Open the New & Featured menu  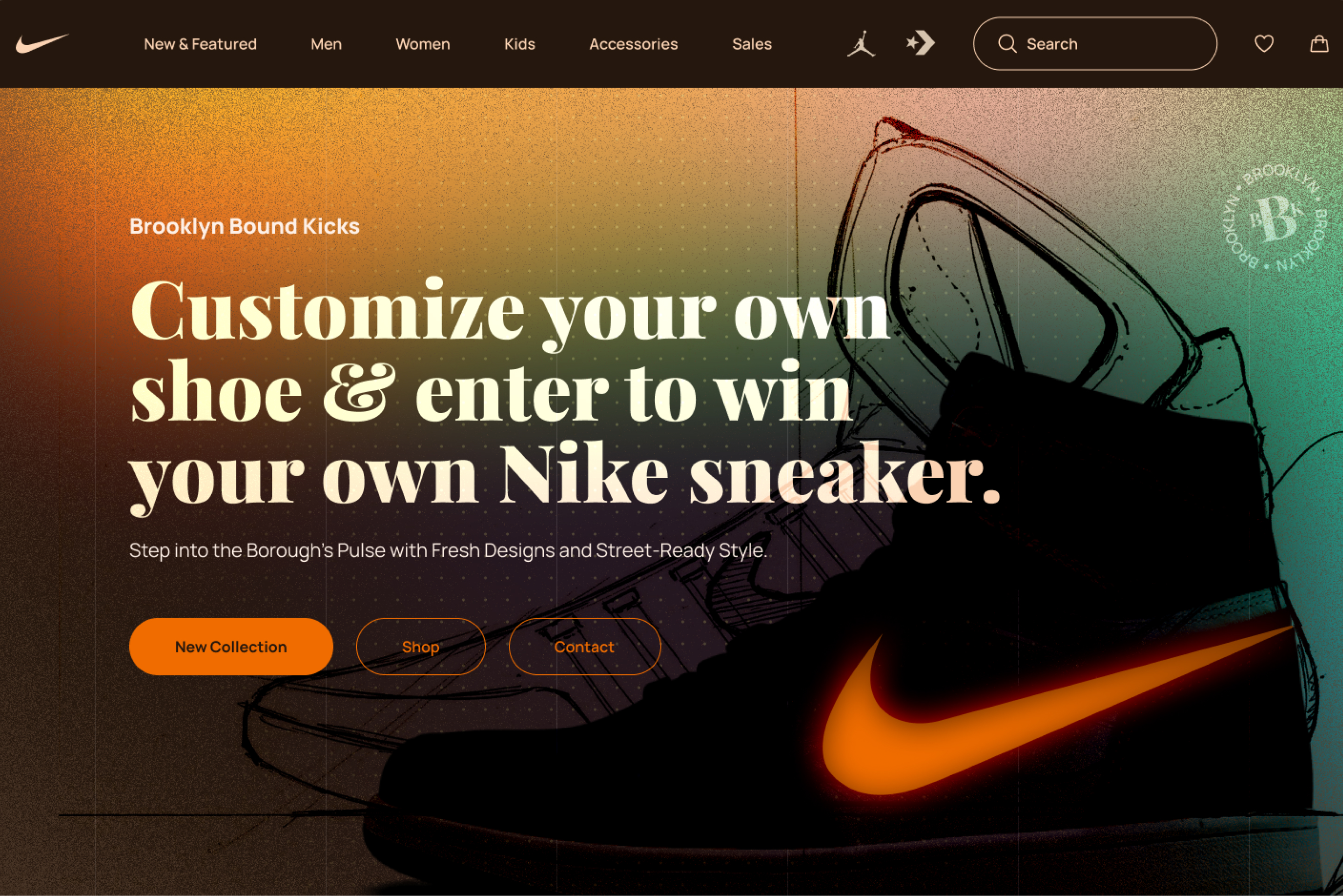tap(200, 44)
